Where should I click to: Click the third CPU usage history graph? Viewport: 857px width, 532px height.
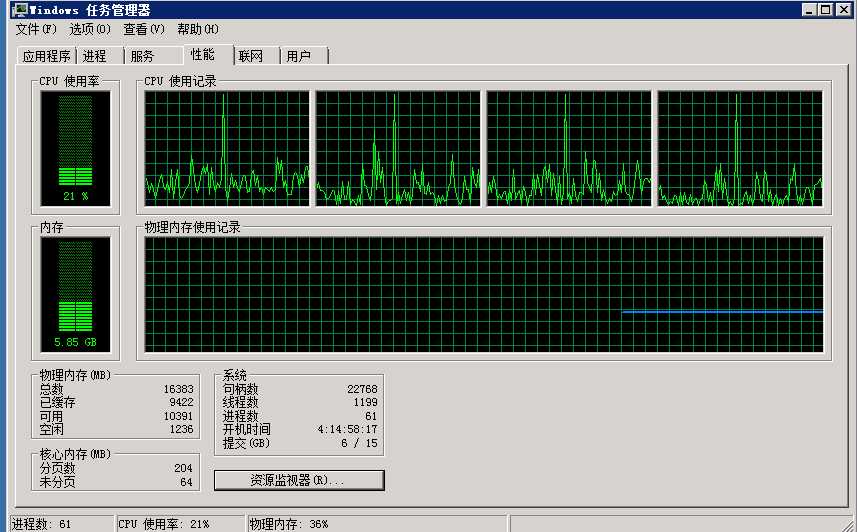pyautogui.click(x=569, y=148)
